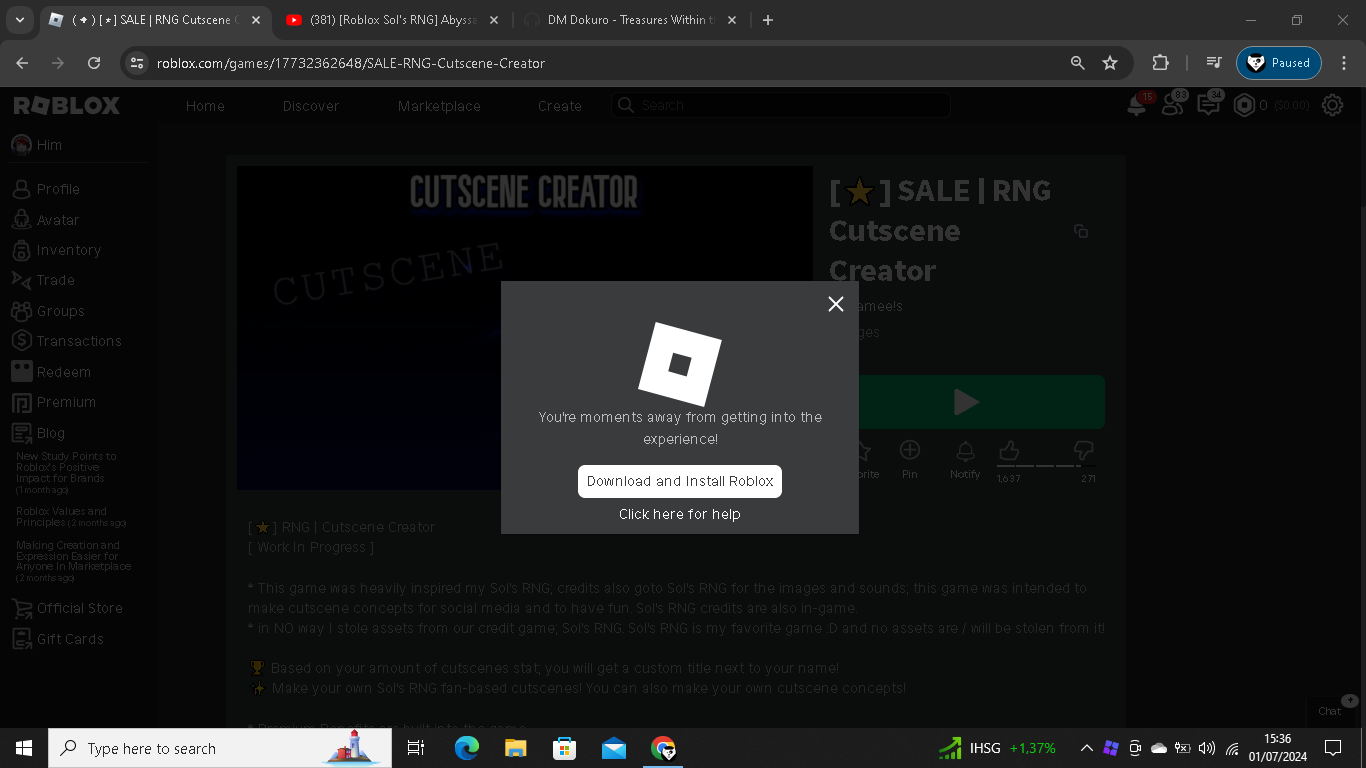This screenshot has width=1366, height=768.
Task: Close the download prompt dialog
Action: click(x=836, y=304)
